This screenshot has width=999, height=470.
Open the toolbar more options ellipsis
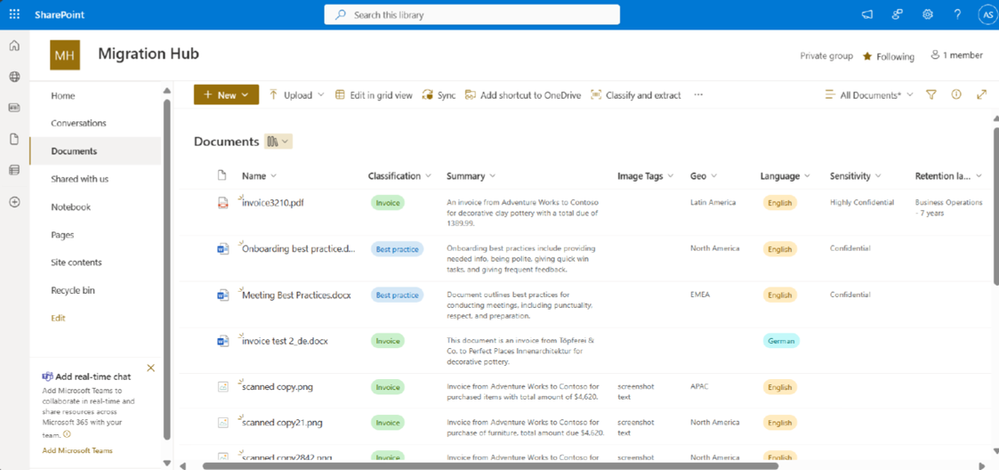tap(698, 95)
